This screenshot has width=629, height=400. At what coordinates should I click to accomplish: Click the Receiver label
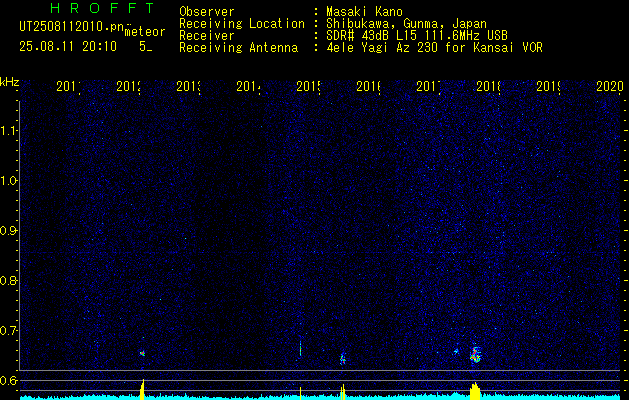tap(207, 36)
